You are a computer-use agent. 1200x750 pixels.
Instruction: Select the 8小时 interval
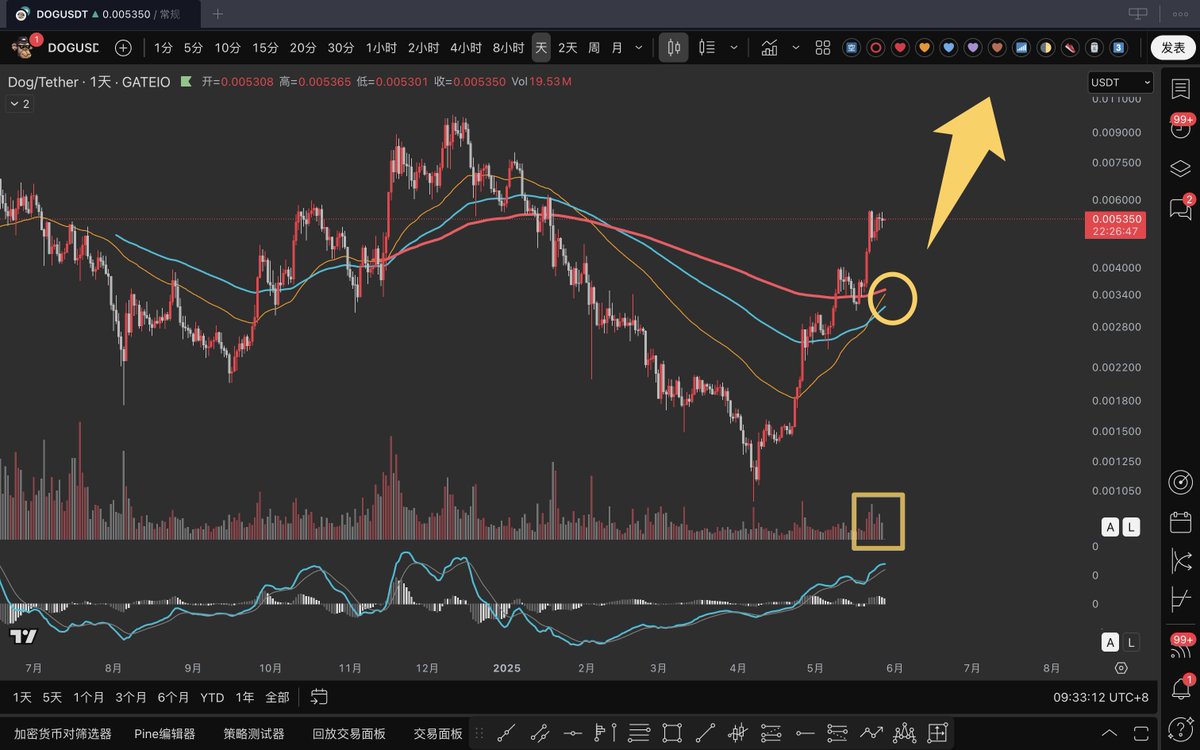coord(509,47)
